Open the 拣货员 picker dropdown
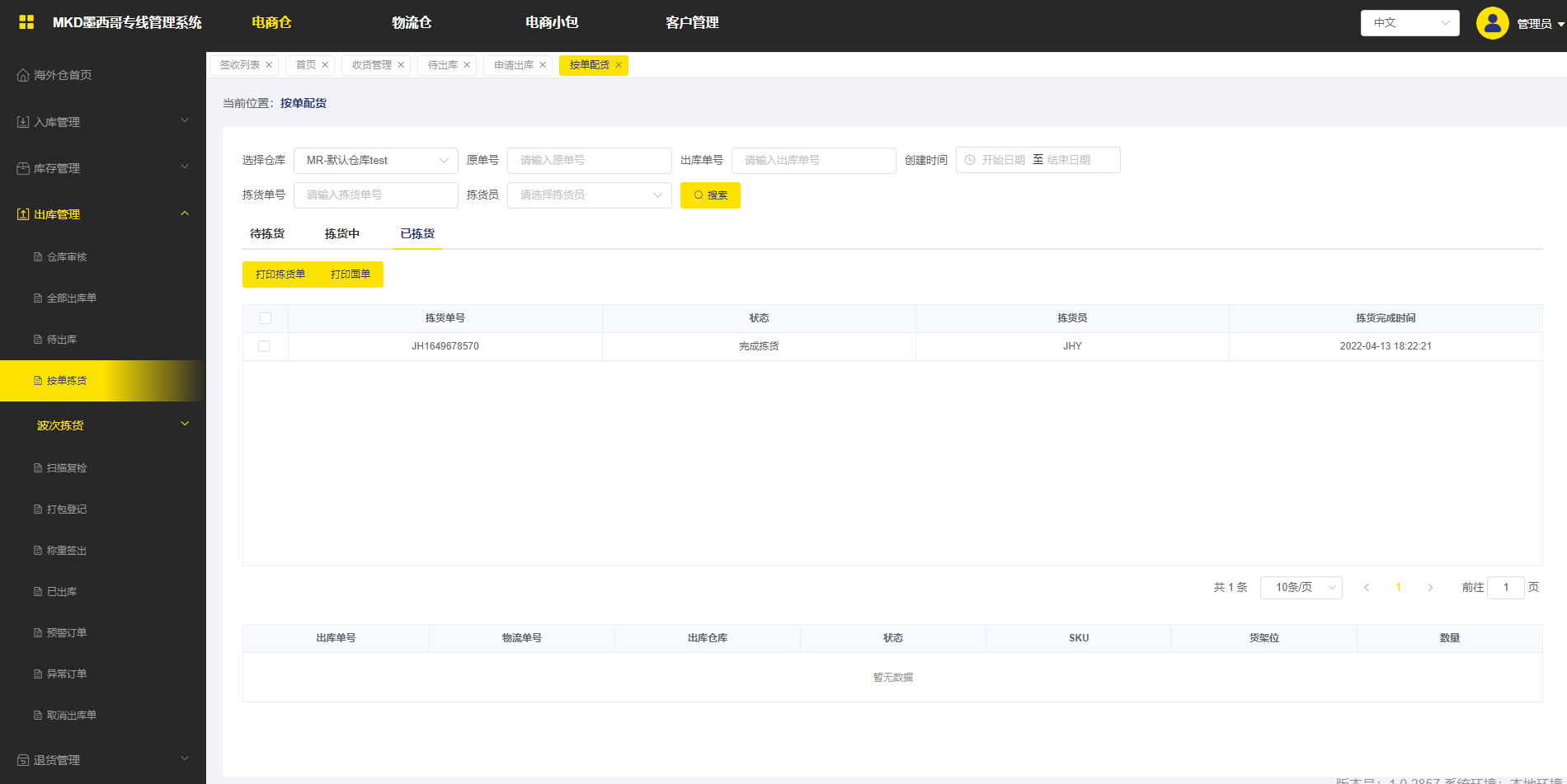This screenshot has width=1567, height=784. 589,195
